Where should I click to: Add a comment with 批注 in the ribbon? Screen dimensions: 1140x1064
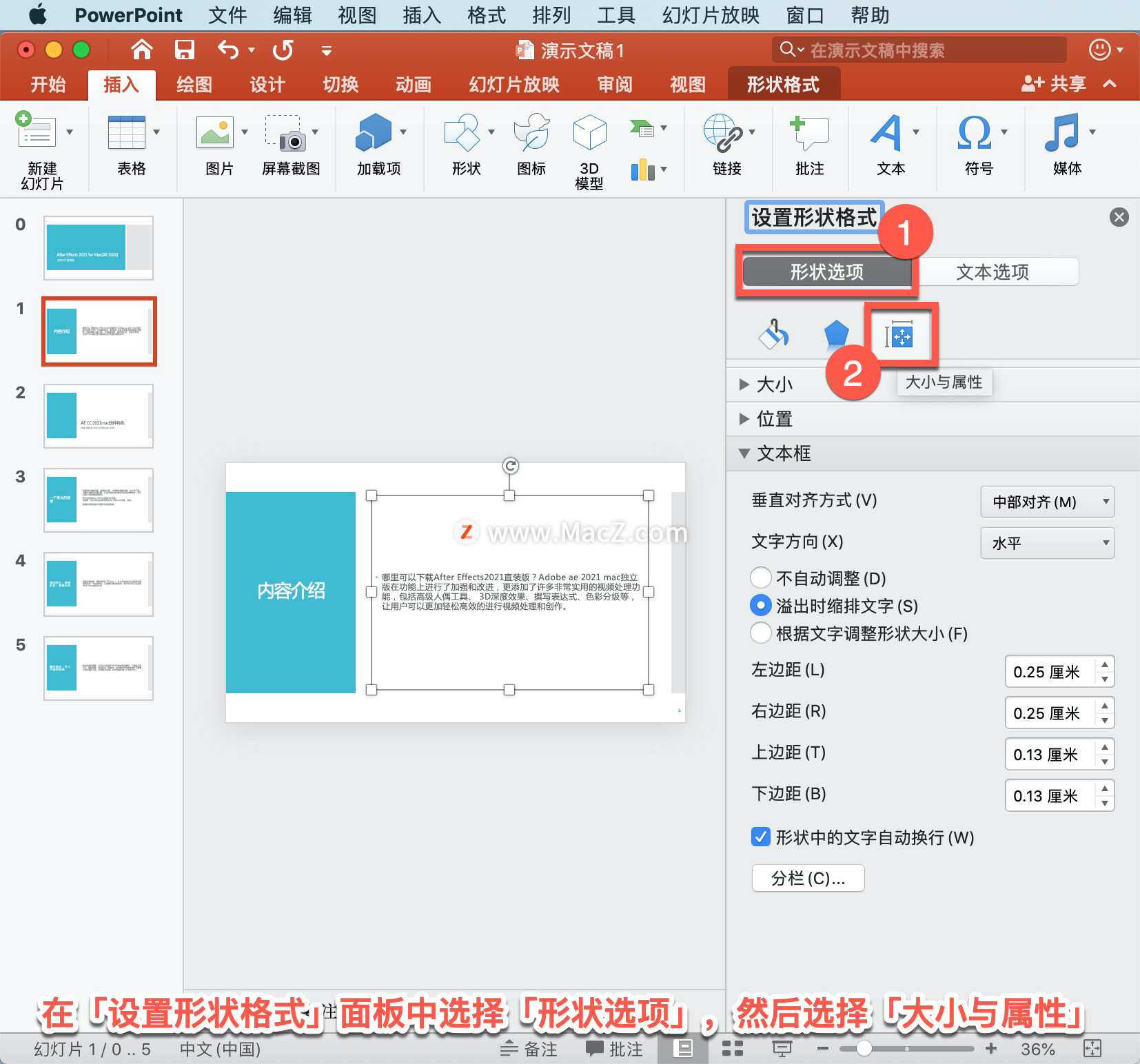point(809,132)
